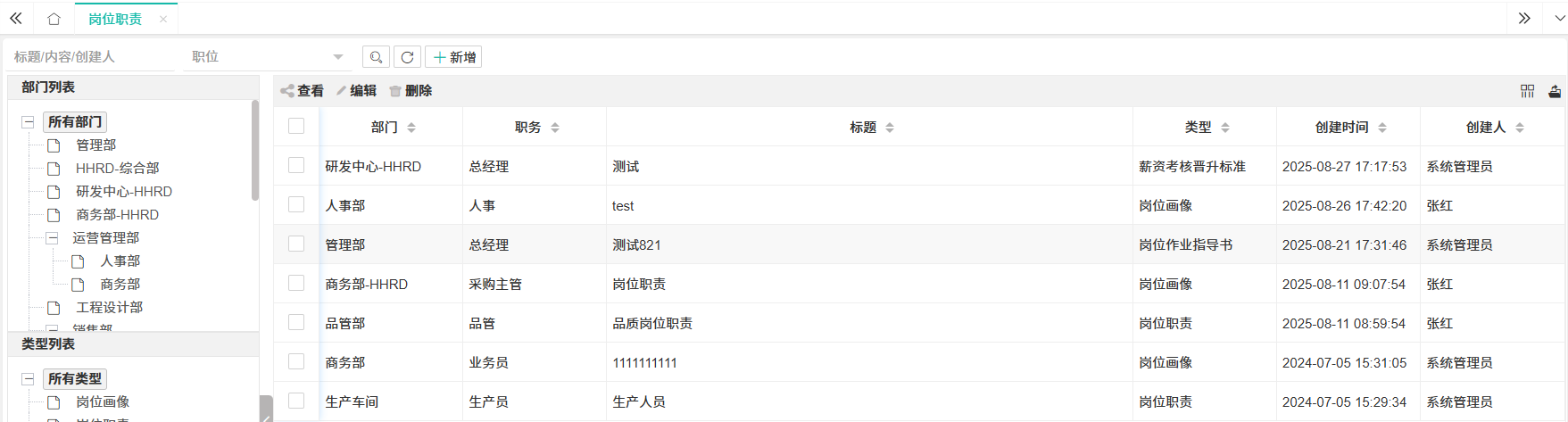Check the row for 研发中心-HHRD 总经理
The width and height of the screenshot is (1568, 422).
(296, 166)
